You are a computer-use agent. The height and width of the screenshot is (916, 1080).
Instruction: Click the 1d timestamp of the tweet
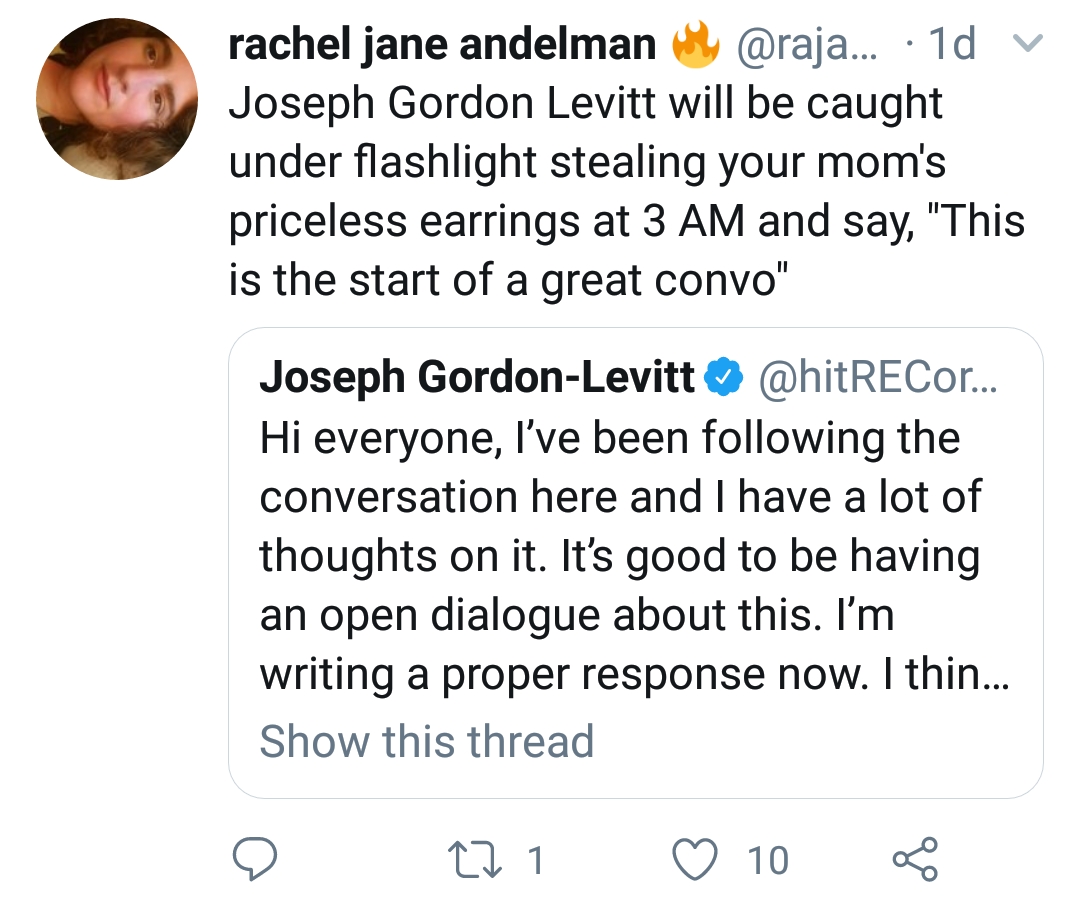tap(953, 46)
